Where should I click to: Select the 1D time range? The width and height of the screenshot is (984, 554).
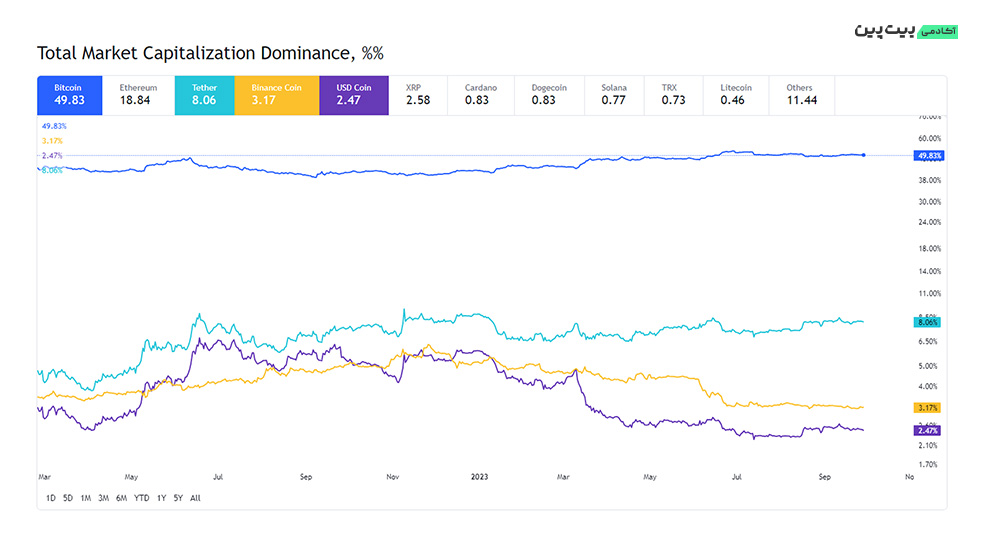[x=51, y=498]
